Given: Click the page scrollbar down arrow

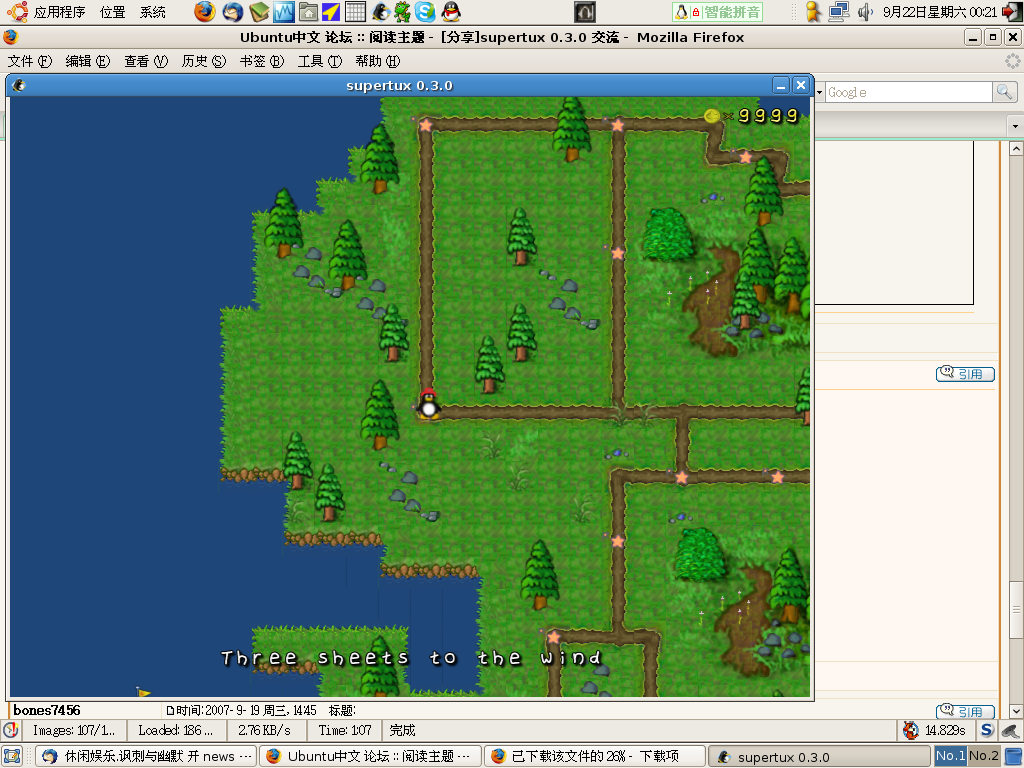Looking at the screenshot, I should click(1016, 711).
